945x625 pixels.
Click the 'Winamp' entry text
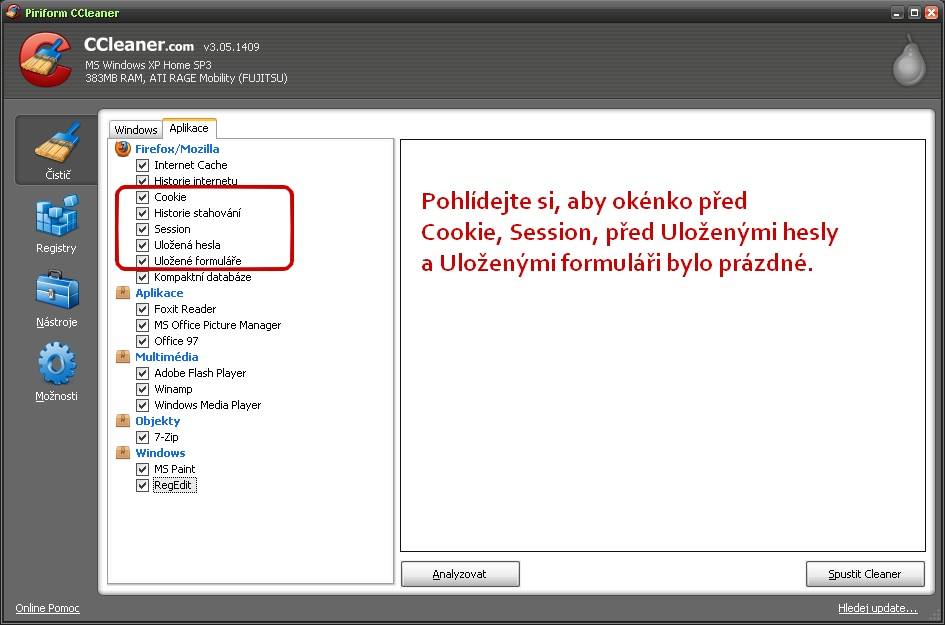[x=174, y=389]
